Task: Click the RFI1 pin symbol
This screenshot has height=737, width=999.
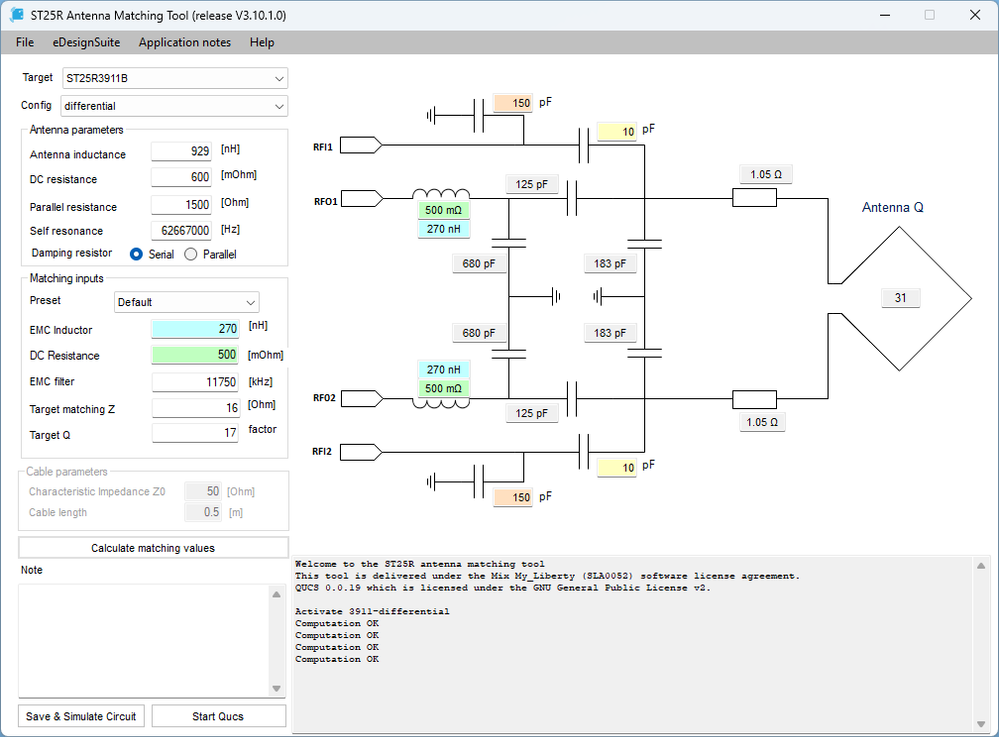Action: coord(361,146)
